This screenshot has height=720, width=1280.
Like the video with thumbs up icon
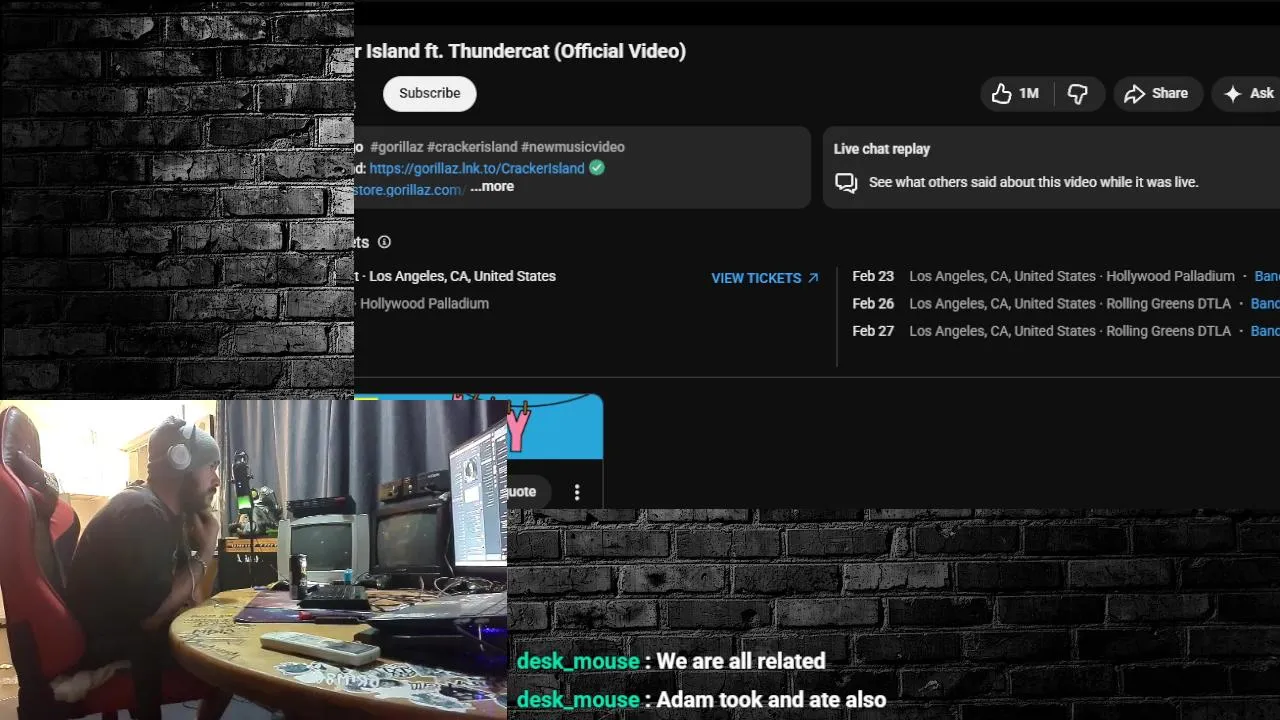pos(1002,93)
